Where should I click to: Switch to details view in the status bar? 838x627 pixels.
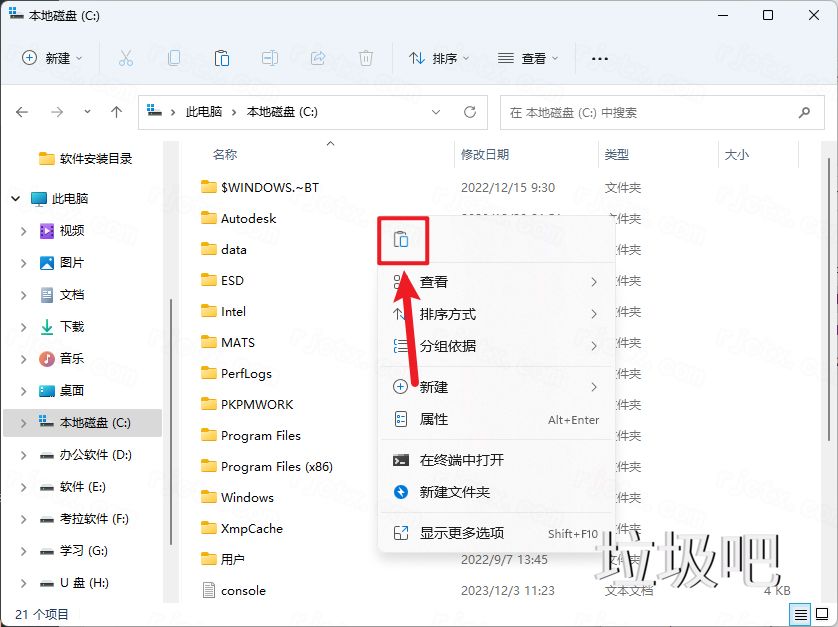coord(799,613)
